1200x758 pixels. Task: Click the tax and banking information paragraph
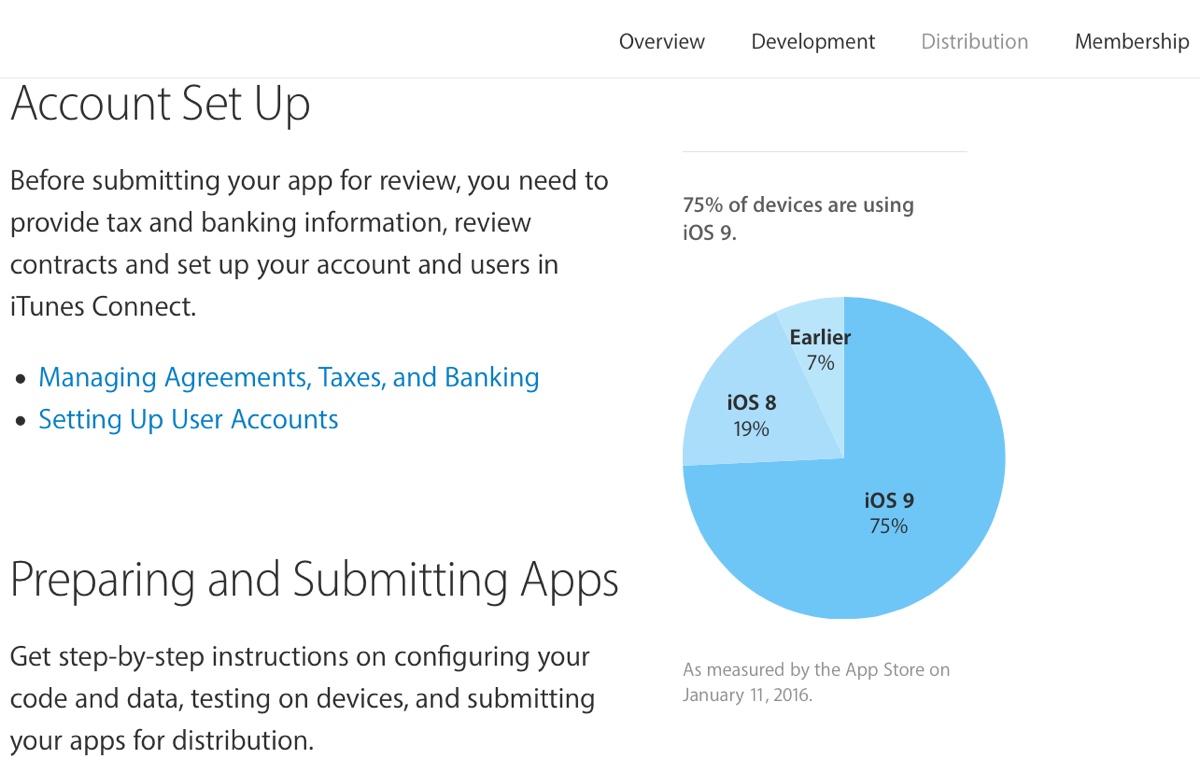coord(308,244)
